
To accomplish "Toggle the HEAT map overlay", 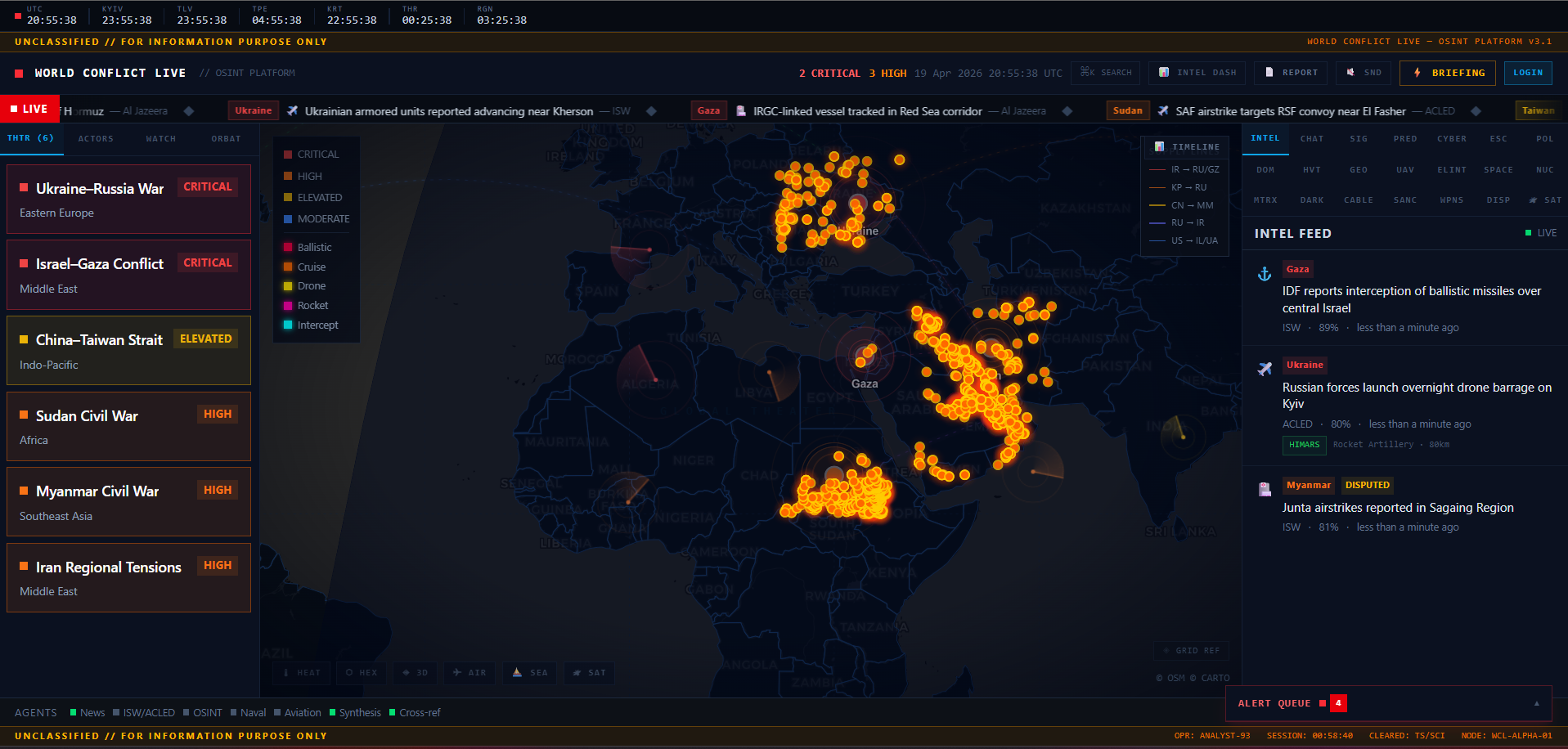I will (301, 673).
